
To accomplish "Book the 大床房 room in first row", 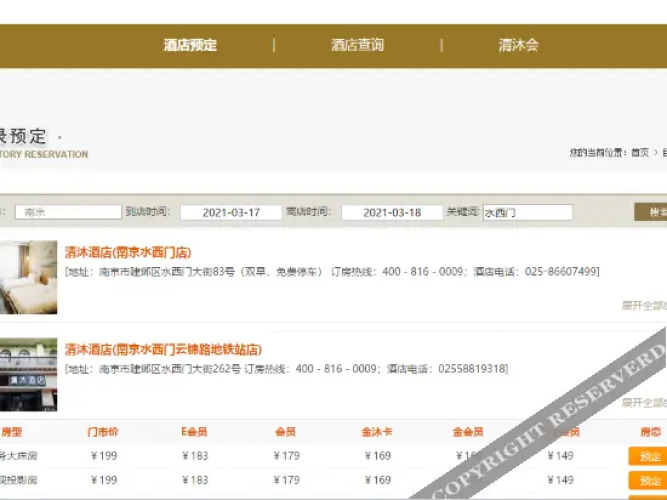I will pyautogui.click(x=649, y=456).
